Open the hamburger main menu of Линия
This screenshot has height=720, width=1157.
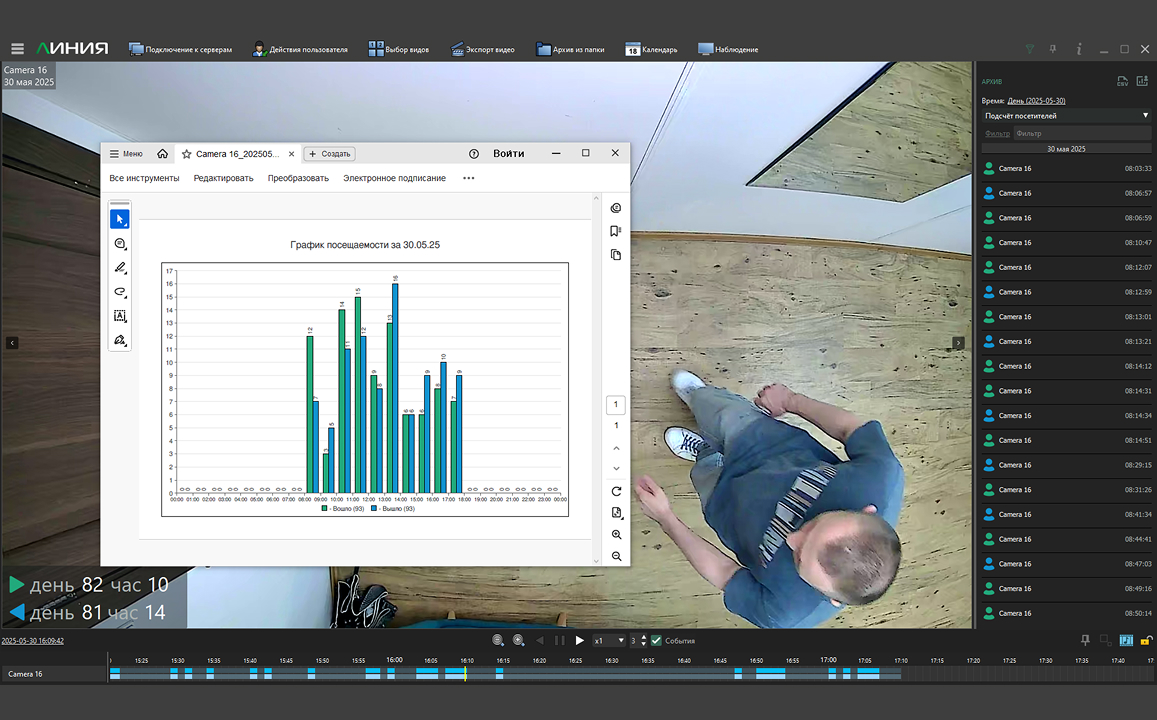(17, 49)
